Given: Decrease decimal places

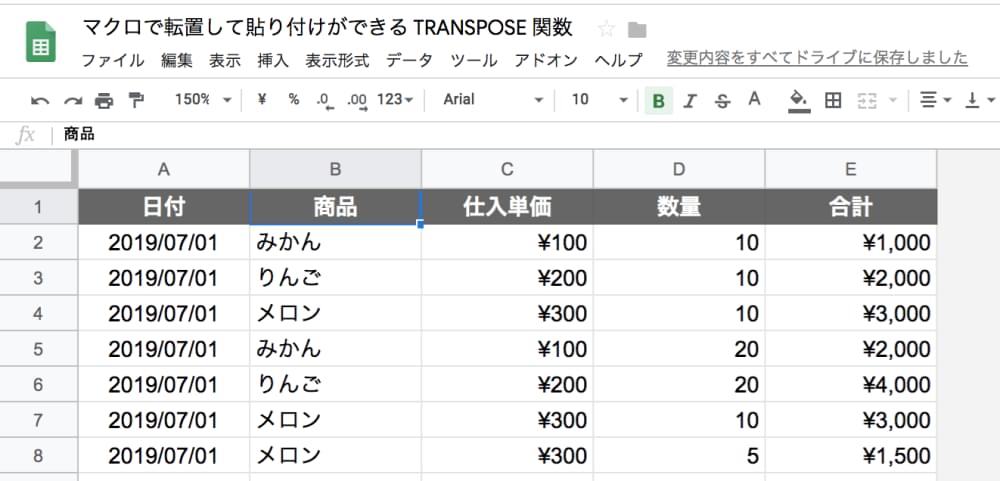Looking at the screenshot, I should [325, 101].
